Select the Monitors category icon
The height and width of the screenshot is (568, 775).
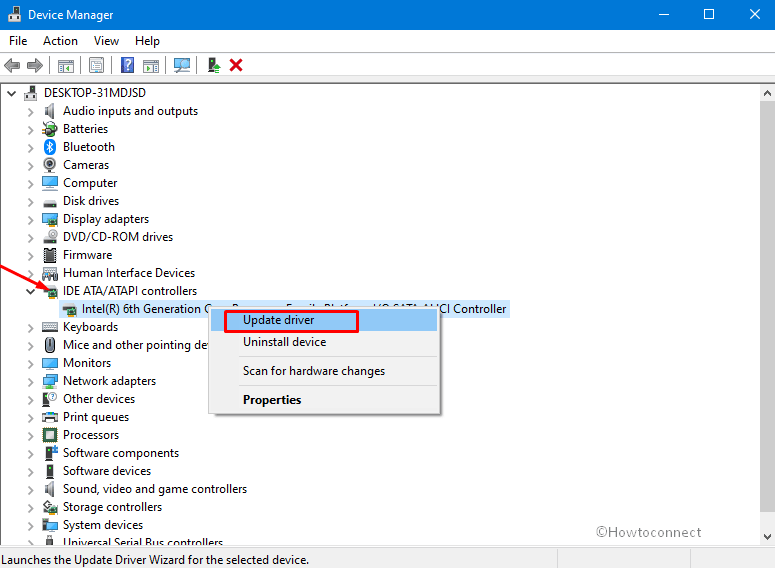coord(50,363)
